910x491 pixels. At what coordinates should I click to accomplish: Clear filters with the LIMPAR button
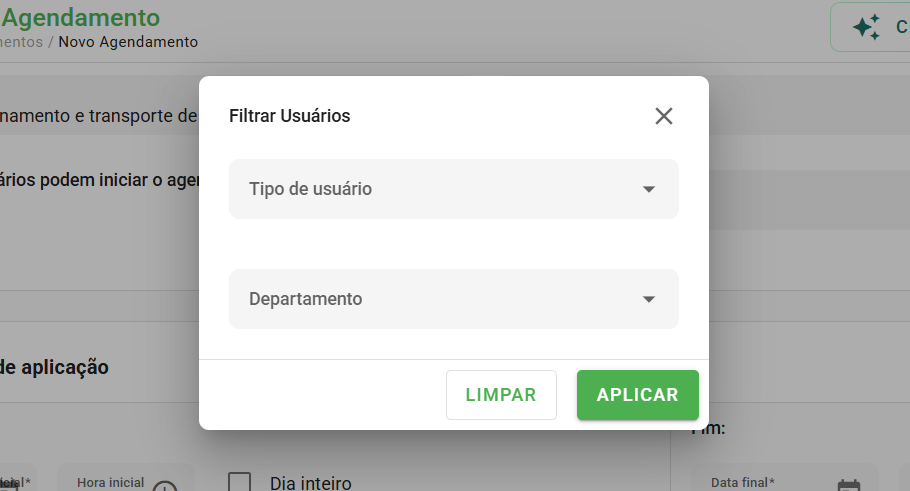501,395
